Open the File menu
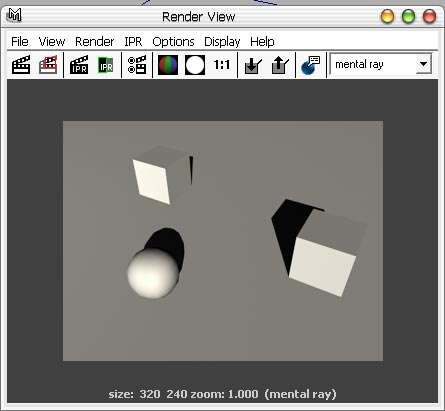 click(20, 42)
